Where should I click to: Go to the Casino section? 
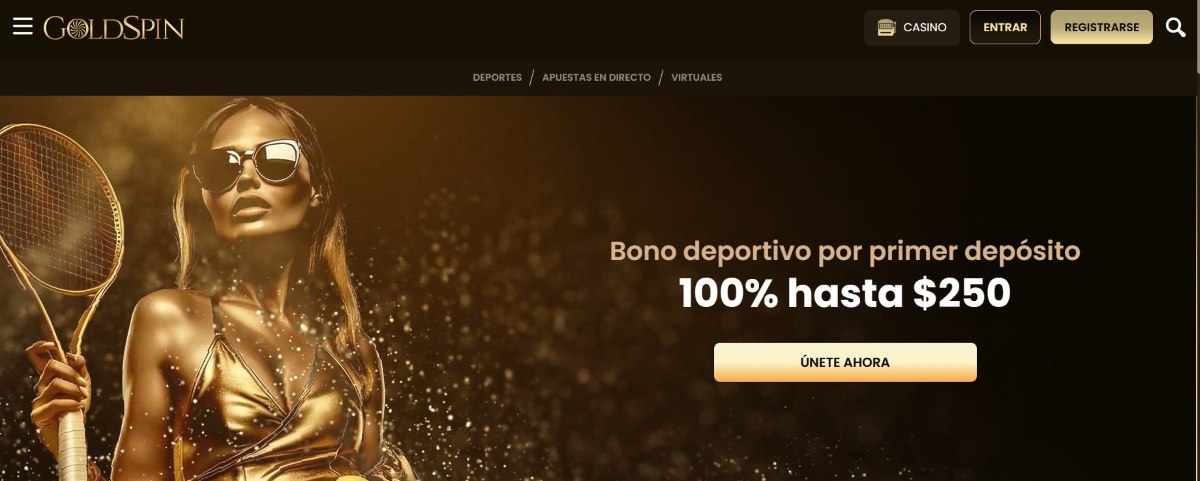tap(912, 28)
